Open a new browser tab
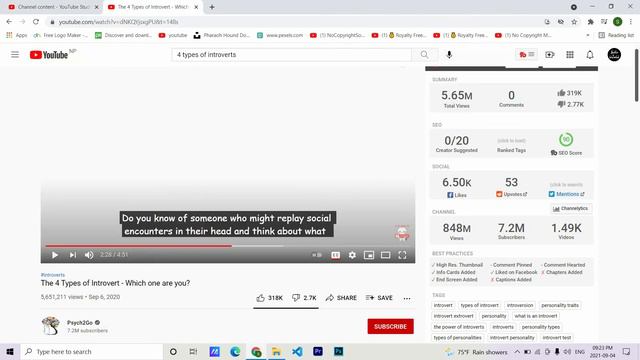 pos(212,7)
